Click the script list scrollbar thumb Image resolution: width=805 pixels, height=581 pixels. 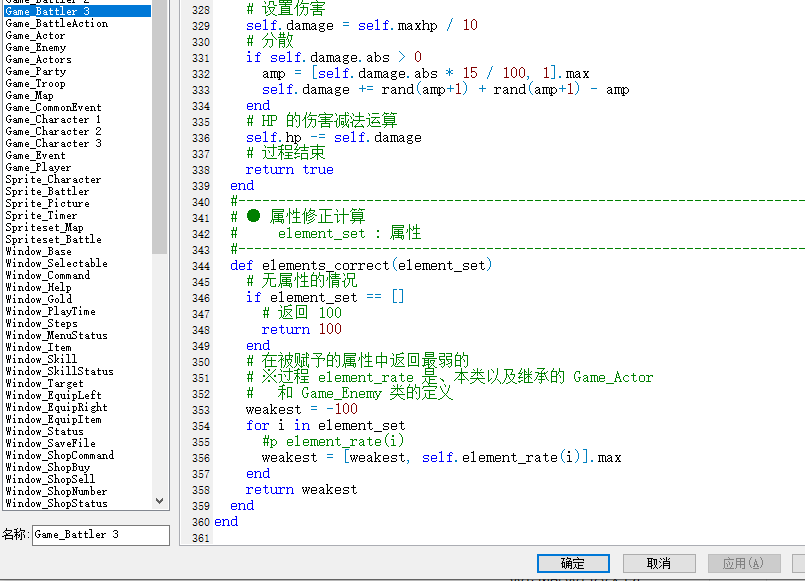tap(160, 126)
